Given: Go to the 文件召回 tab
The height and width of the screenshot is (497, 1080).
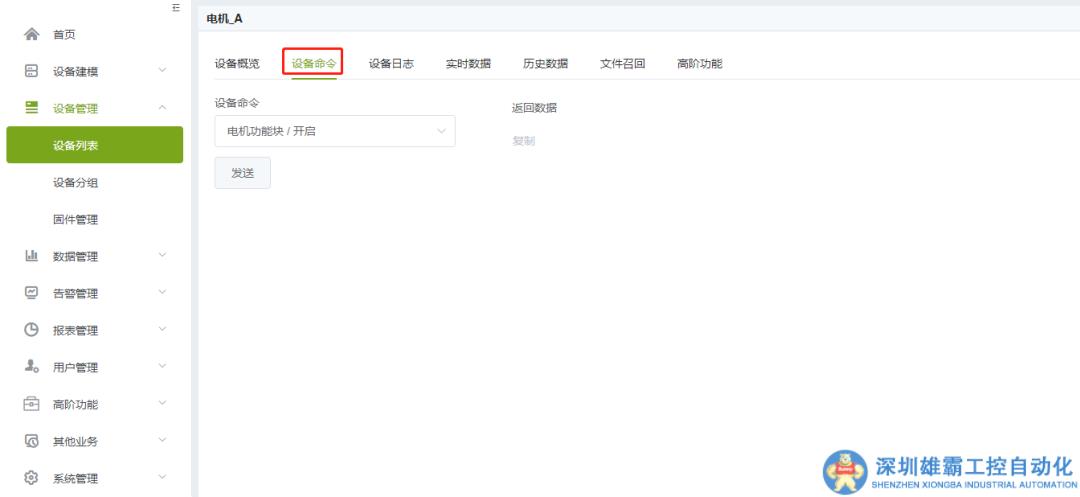Looking at the screenshot, I should pyautogui.click(x=622, y=64).
